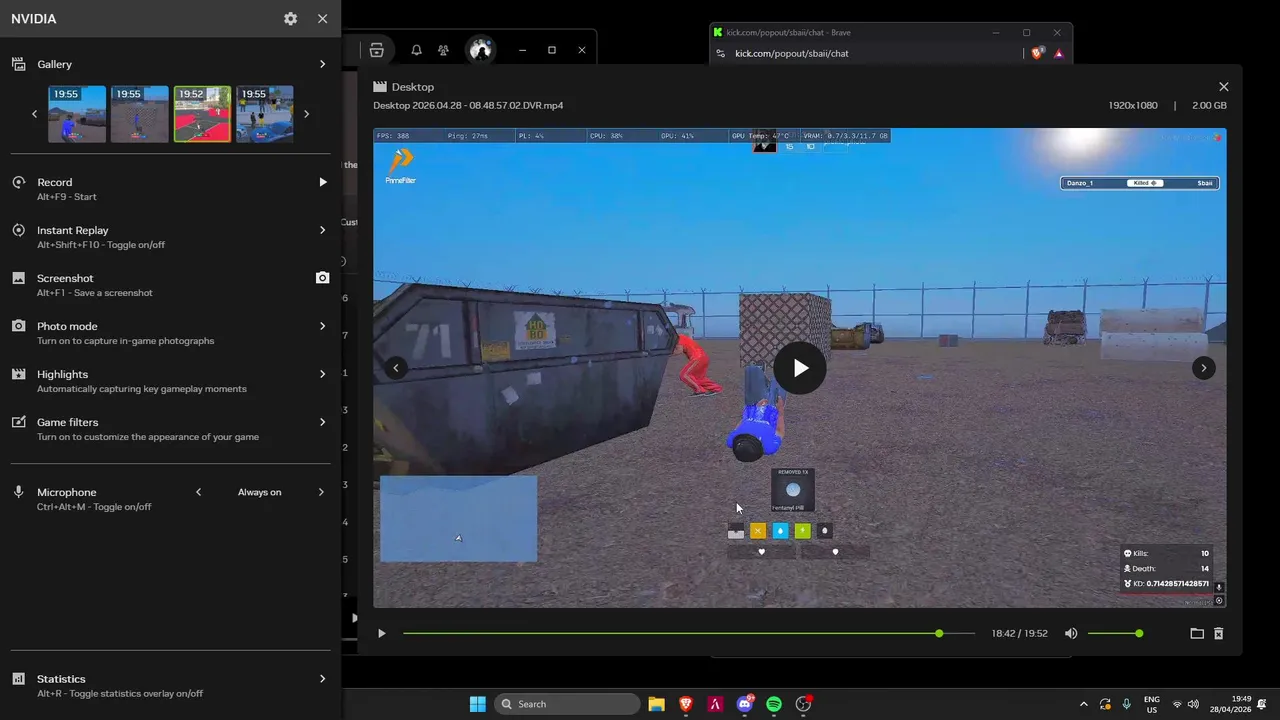Switch microphone mode to previous option
1280x720 pixels.
pyautogui.click(x=198, y=492)
